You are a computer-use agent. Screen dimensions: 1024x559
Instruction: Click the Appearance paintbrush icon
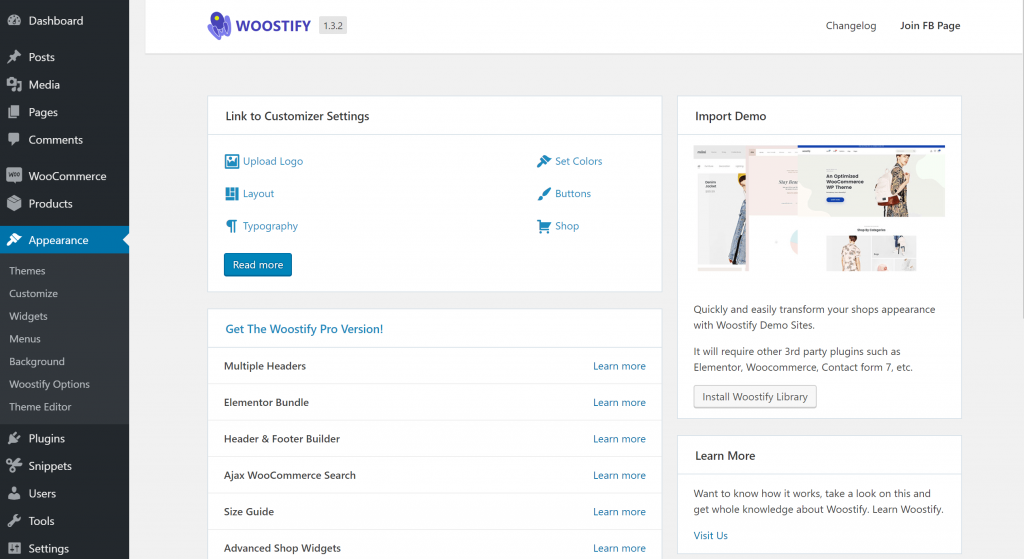pyautogui.click(x=14, y=240)
